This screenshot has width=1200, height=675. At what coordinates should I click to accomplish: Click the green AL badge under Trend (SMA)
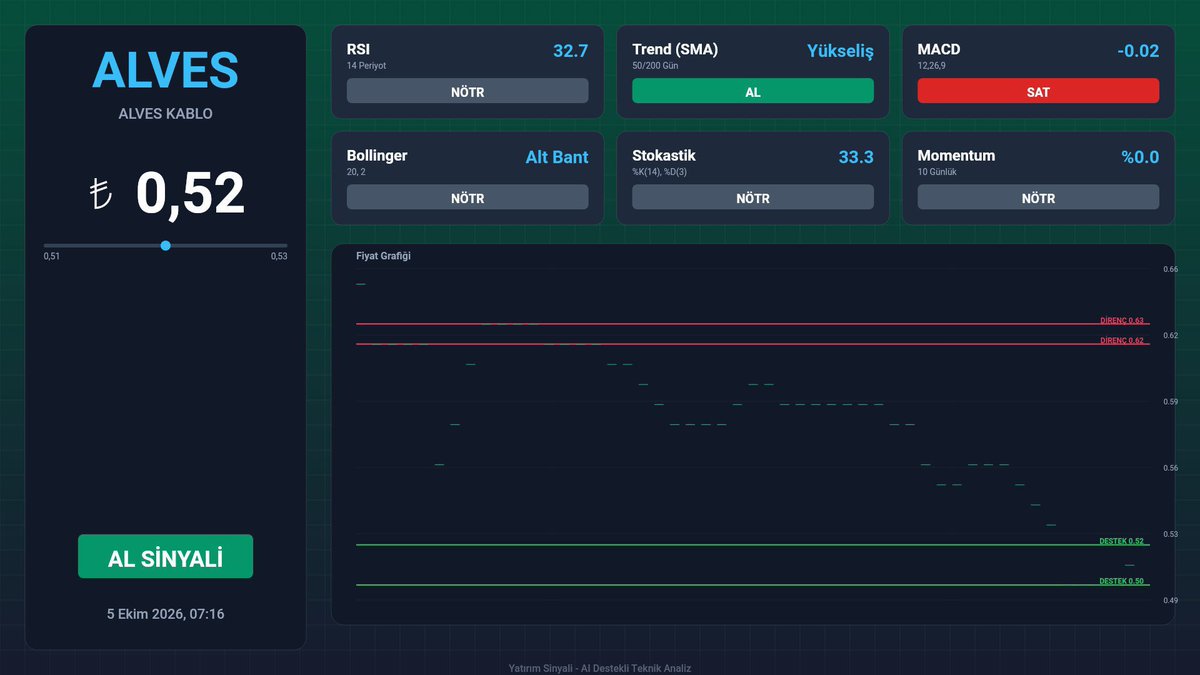[753, 91]
